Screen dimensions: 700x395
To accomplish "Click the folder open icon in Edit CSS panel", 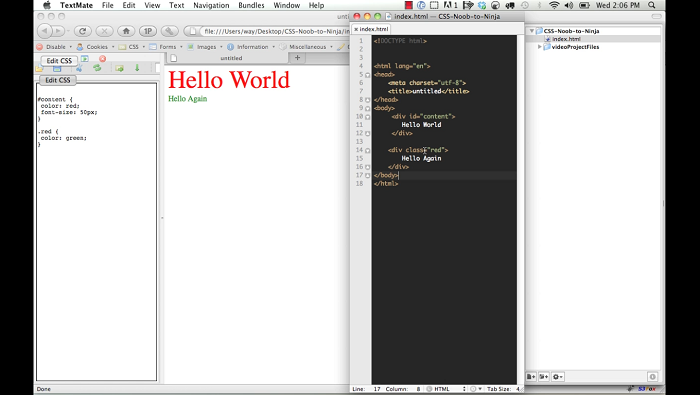I will [39, 68].
